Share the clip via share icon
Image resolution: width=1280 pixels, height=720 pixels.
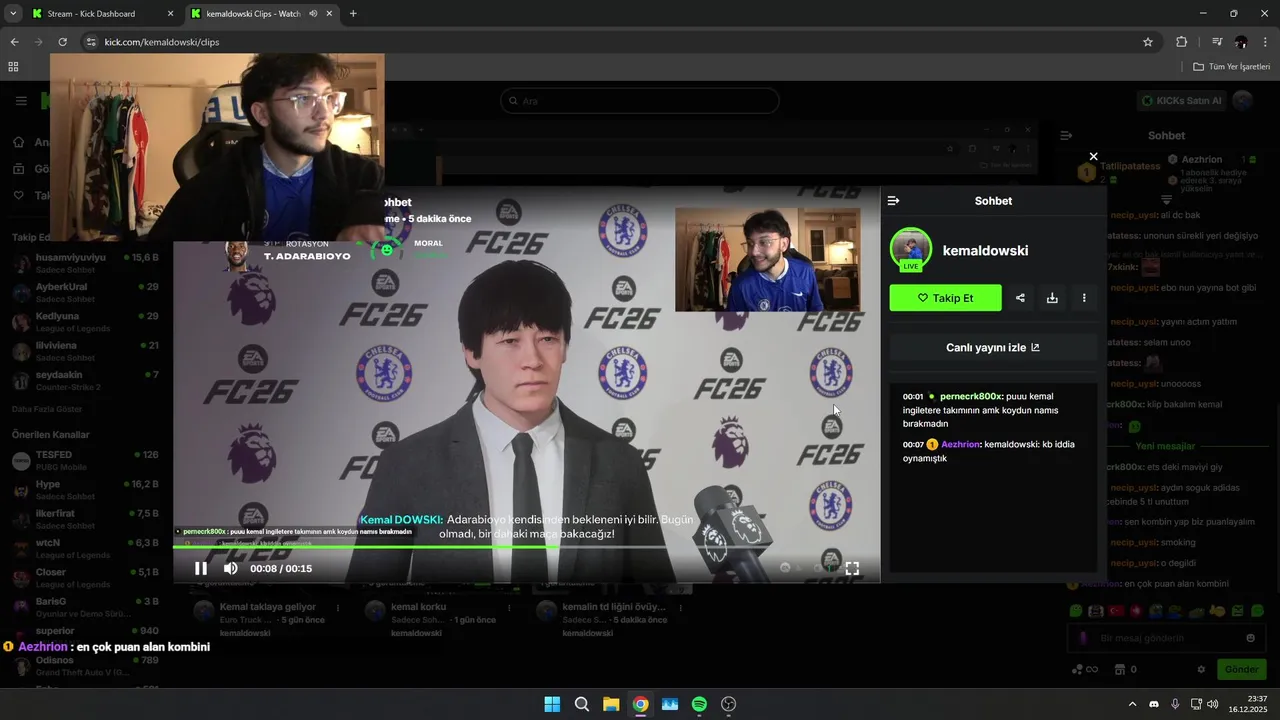pos(1020,298)
